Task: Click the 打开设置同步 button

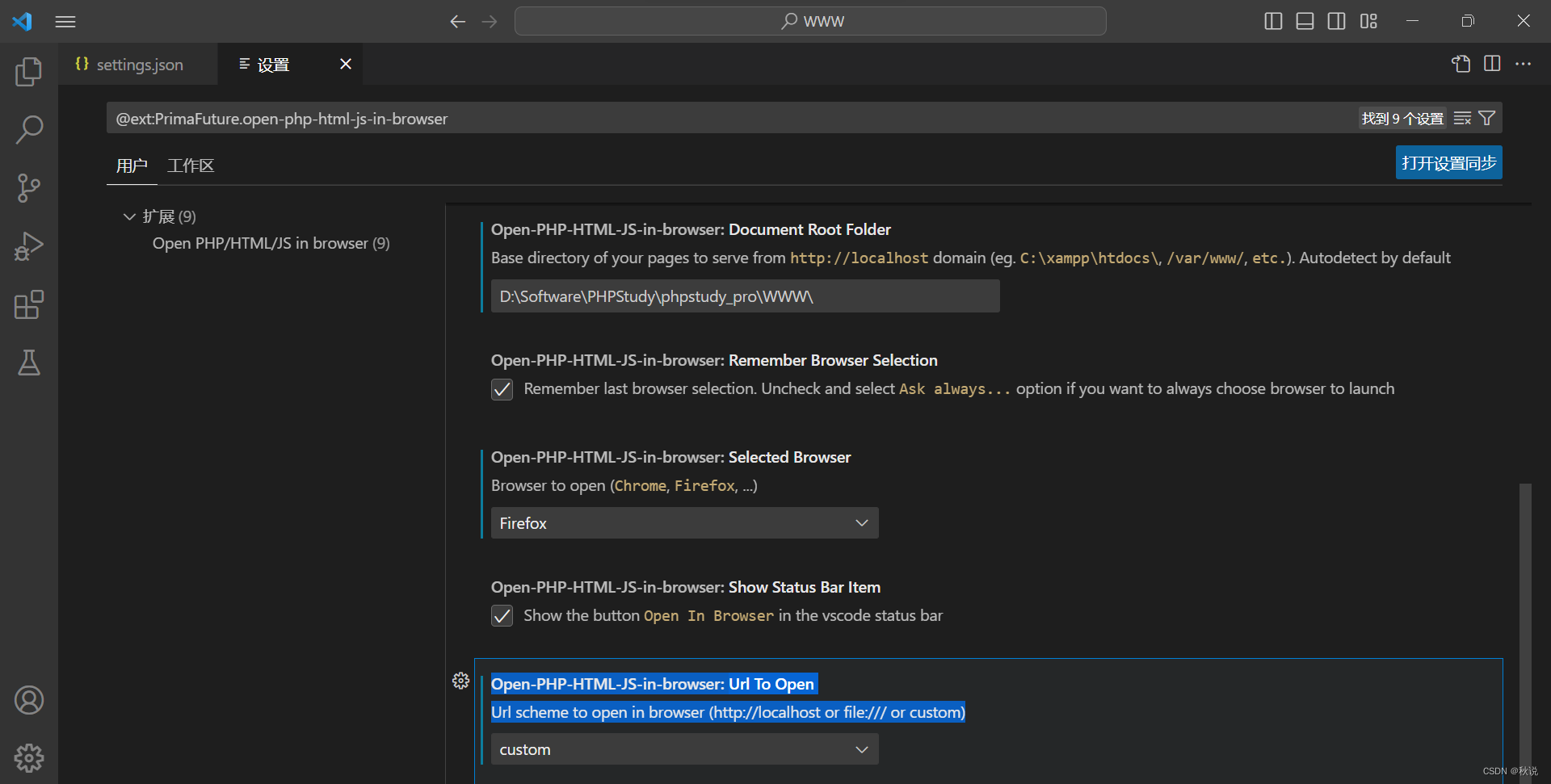Action: [1448, 162]
